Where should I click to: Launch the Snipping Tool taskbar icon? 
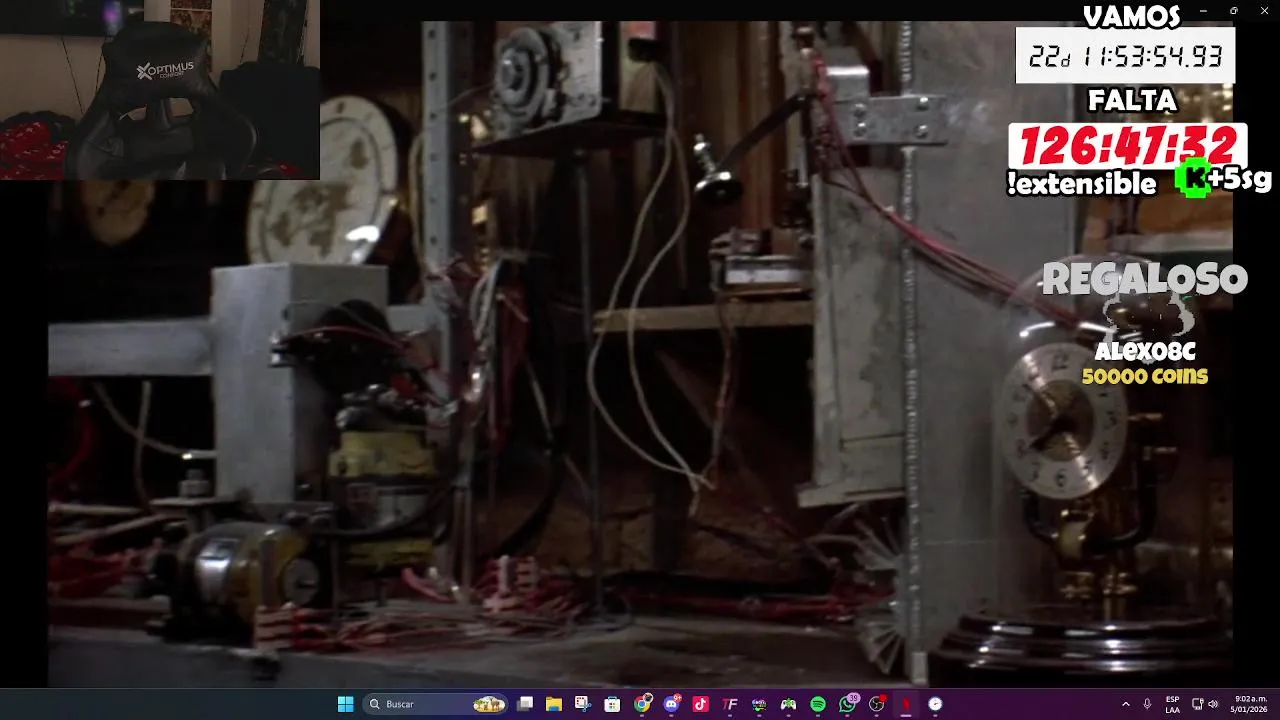coord(583,704)
